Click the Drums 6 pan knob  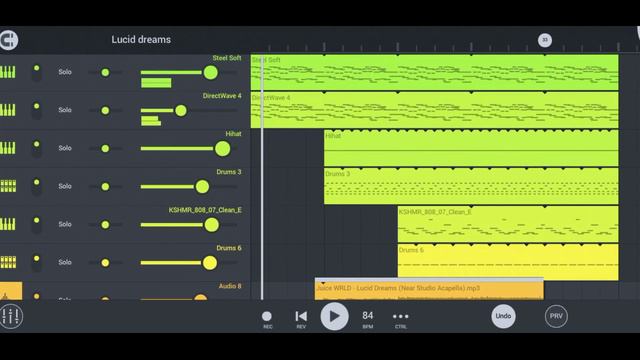[105, 262]
